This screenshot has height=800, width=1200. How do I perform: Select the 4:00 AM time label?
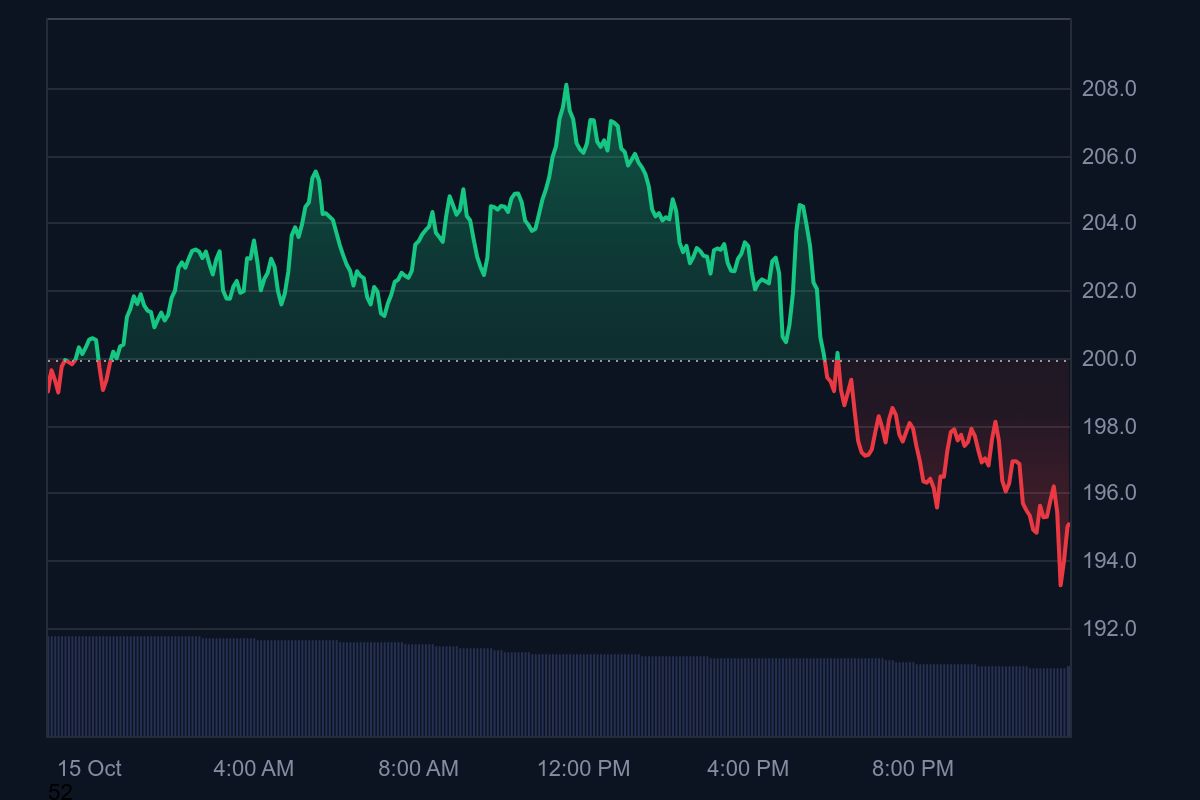click(x=253, y=768)
